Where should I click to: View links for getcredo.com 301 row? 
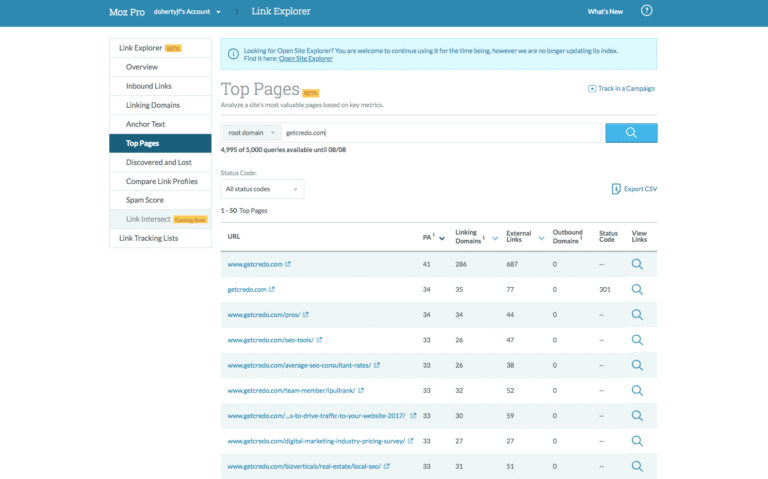pyautogui.click(x=637, y=289)
